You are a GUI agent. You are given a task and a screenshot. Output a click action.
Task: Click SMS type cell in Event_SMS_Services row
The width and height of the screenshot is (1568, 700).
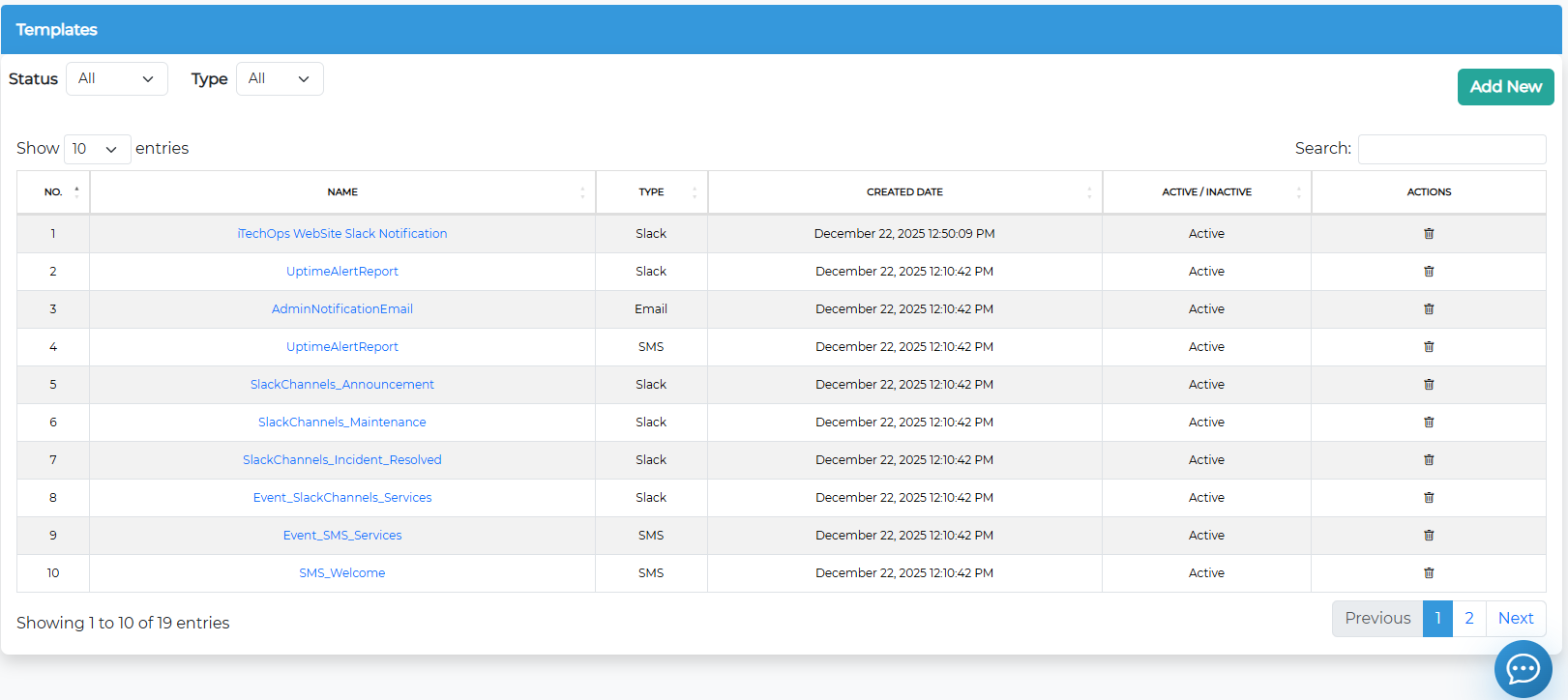(x=651, y=536)
